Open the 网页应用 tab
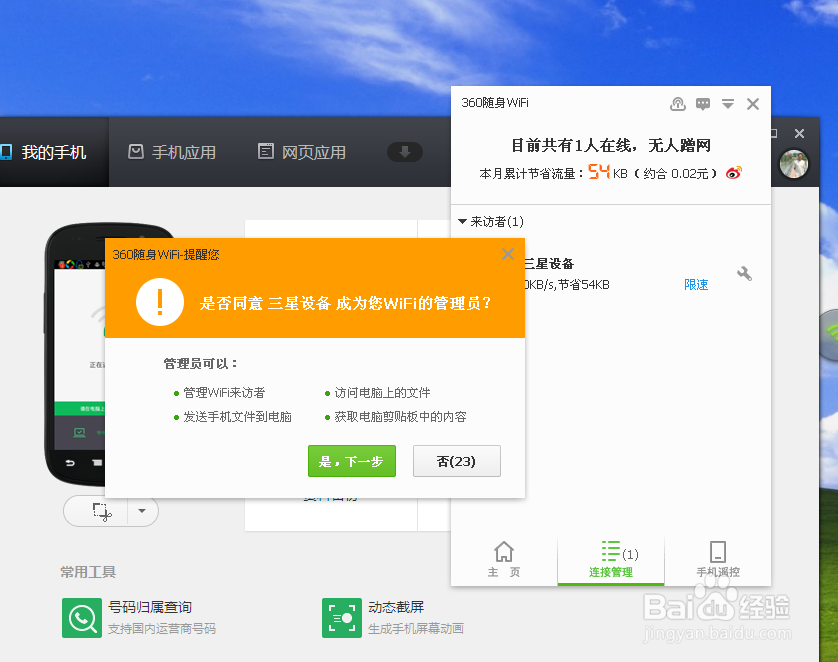This screenshot has width=838, height=662. point(302,152)
